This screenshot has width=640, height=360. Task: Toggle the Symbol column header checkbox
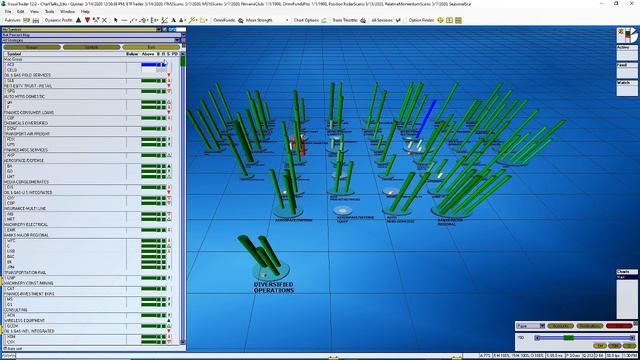(x=5, y=54)
